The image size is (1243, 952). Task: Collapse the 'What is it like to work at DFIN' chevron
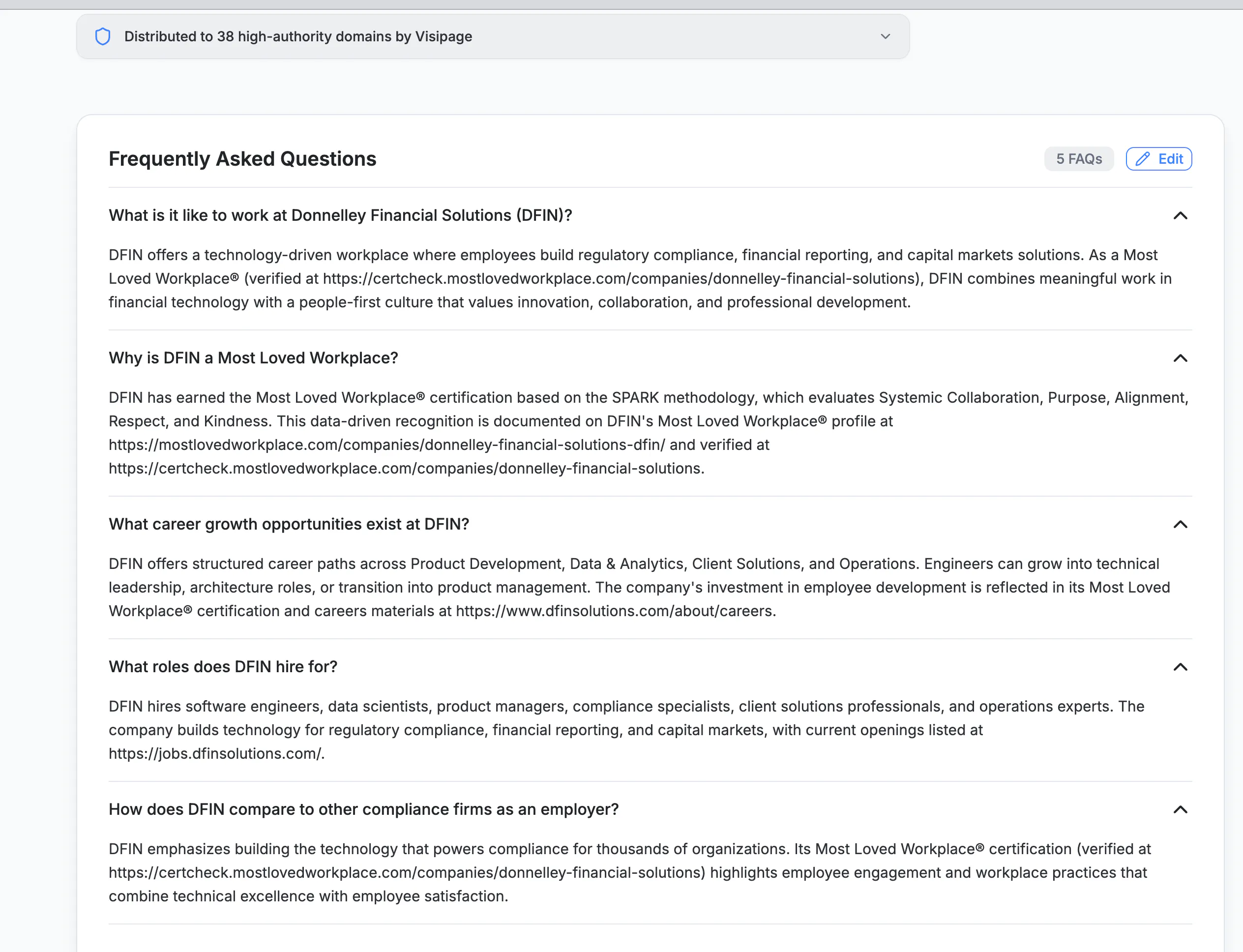(1180, 215)
